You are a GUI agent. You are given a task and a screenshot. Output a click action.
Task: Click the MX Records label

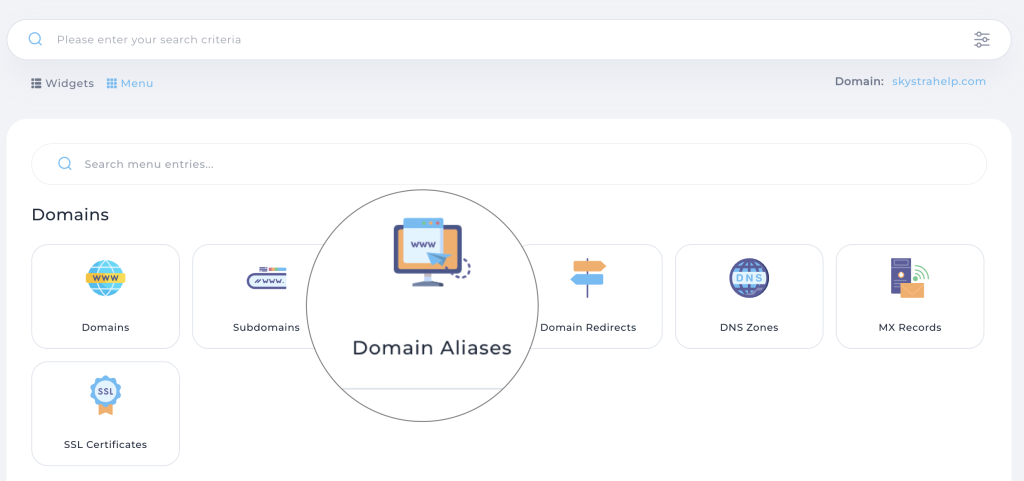909,327
